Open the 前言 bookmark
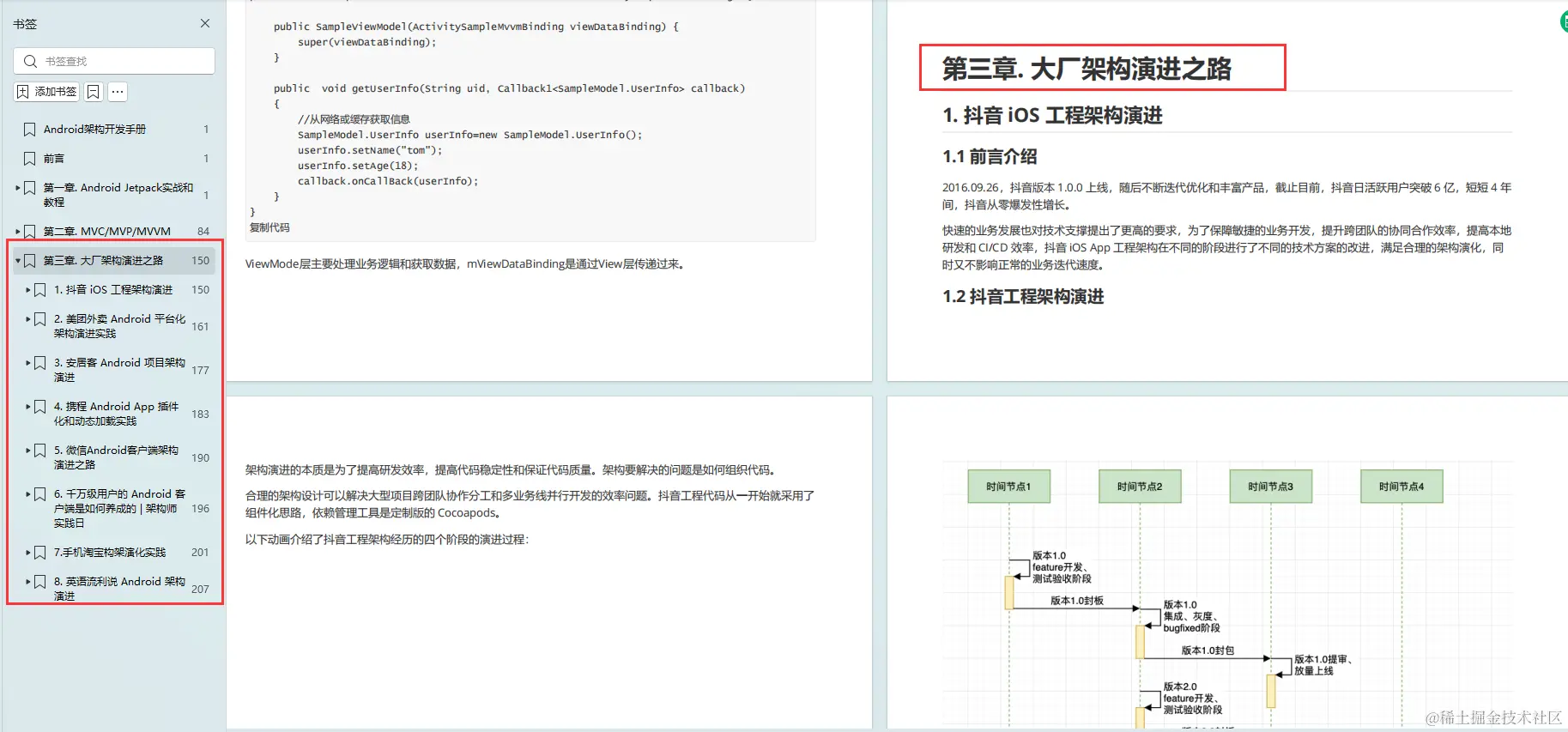 click(x=54, y=158)
